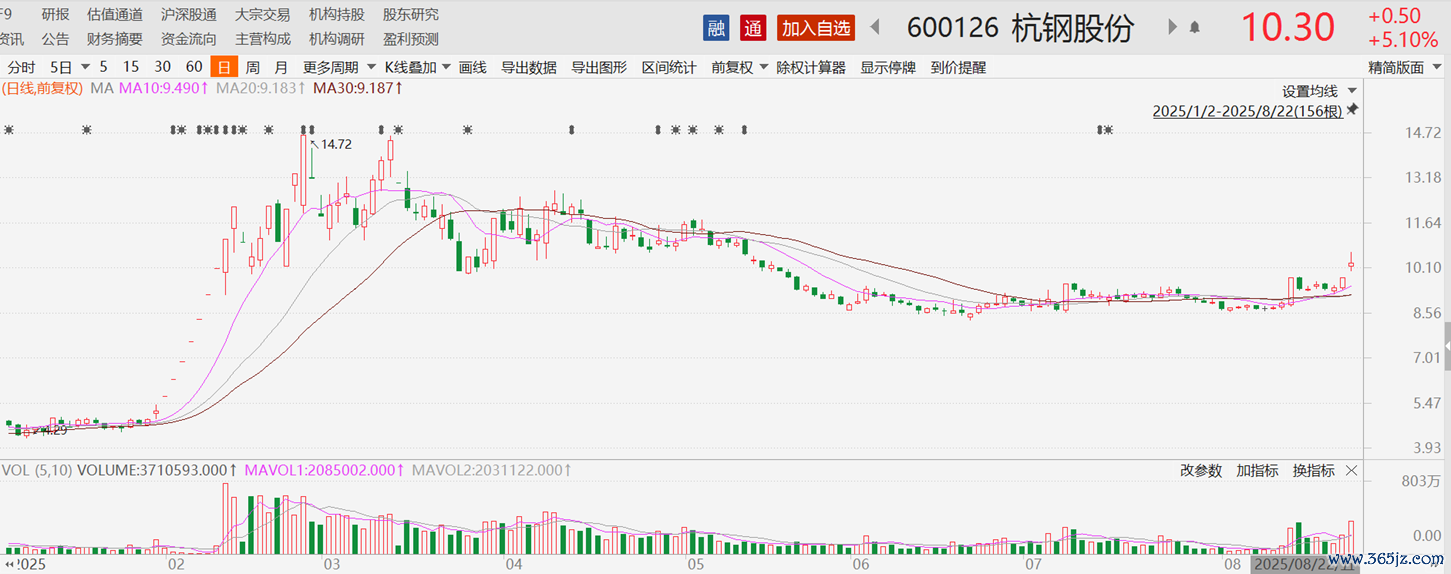This screenshot has width=1451, height=574.
Task: Click the rewind arrows at bottom-left of timeline
Action: (11, 565)
